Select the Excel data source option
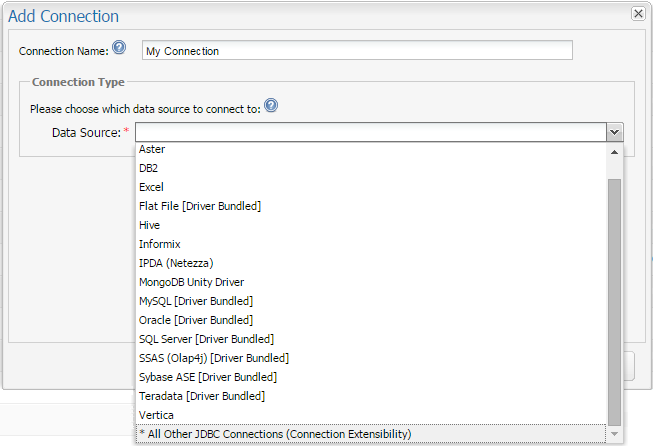Viewport: 654px width, 448px height. click(x=152, y=187)
